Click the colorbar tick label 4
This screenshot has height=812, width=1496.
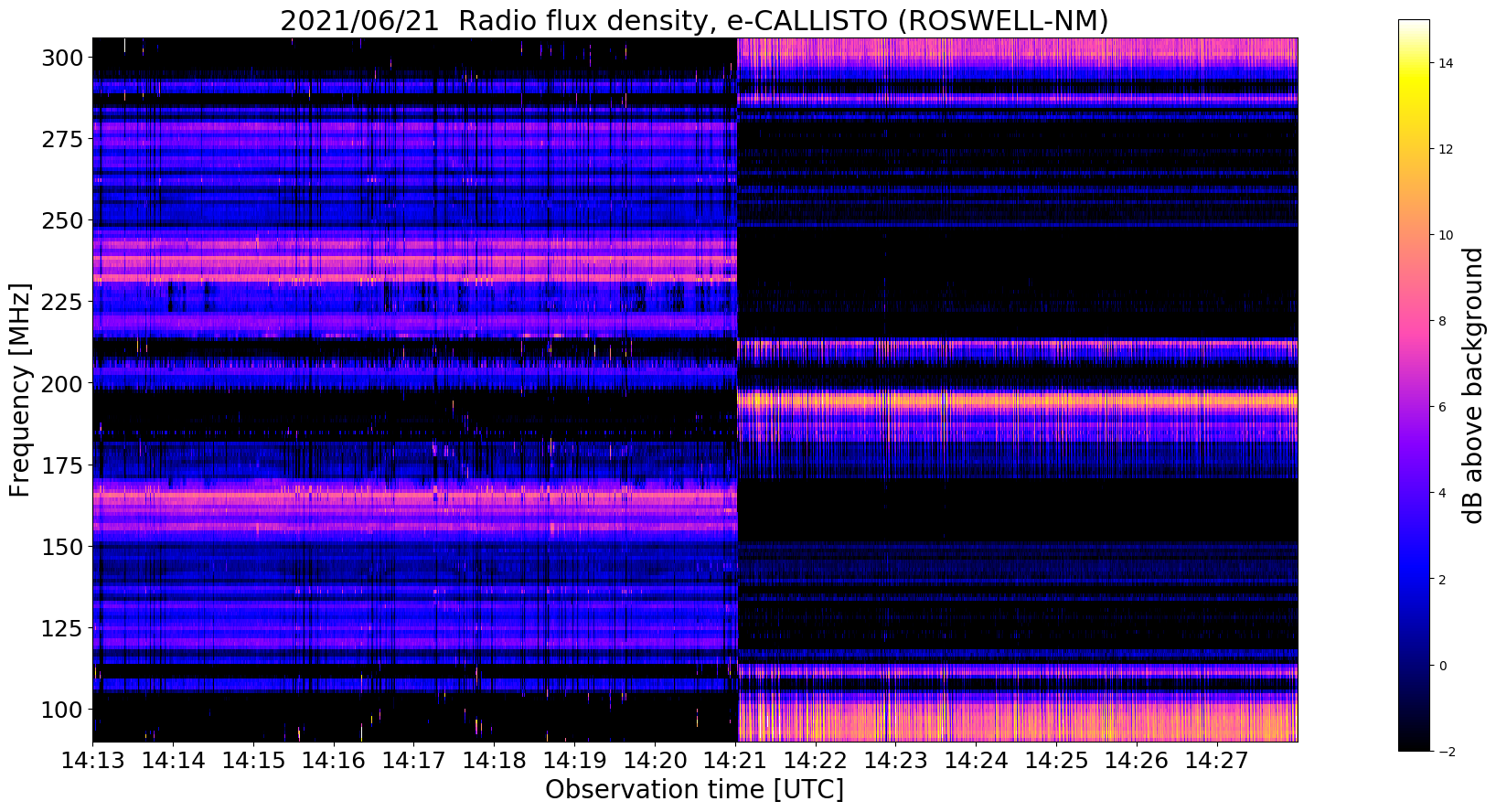(x=1442, y=493)
